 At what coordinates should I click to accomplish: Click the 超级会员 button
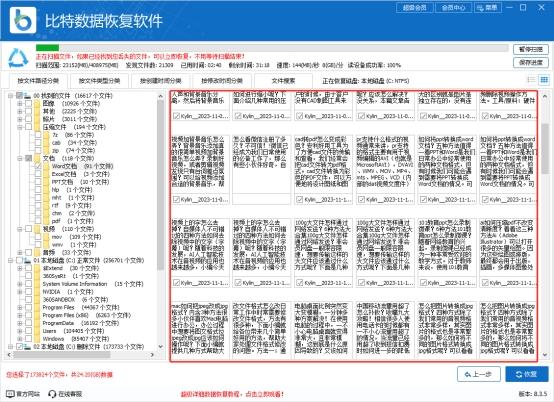[x=415, y=7]
